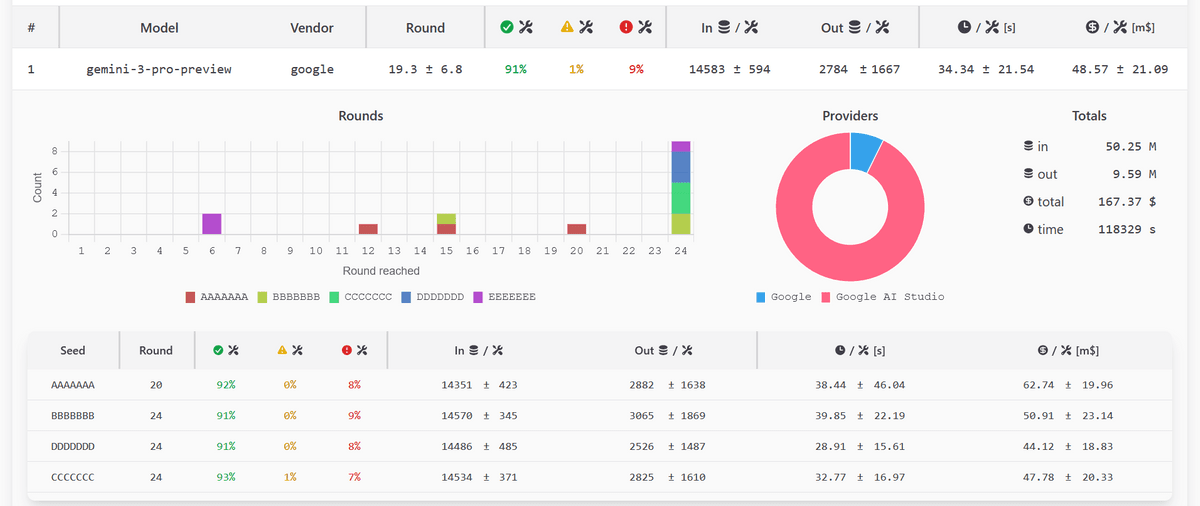1200x506 pixels.
Task: Click the Model column header
Action: [159, 28]
